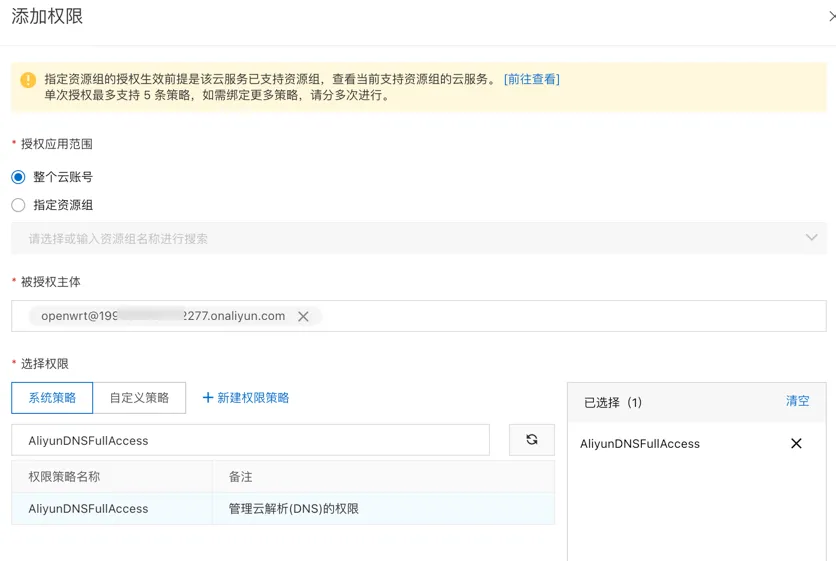Follow the 前往查看 link
The height and width of the screenshot is (561, 836).
click(x=532, y=79)
